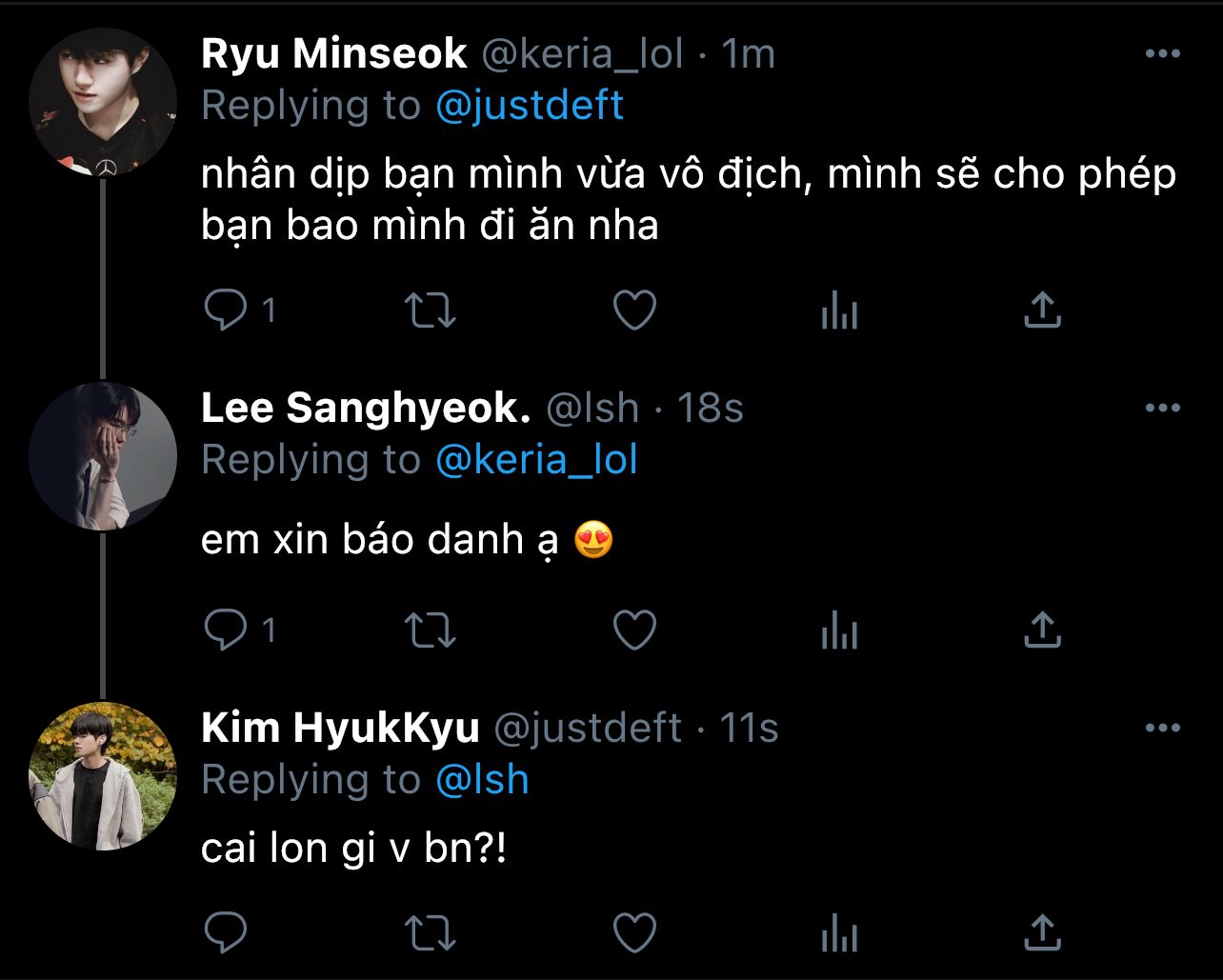Open more options on Lee Sanghyeok's tweet
Screen dimensions: 1223x980
pos(1162,409)
